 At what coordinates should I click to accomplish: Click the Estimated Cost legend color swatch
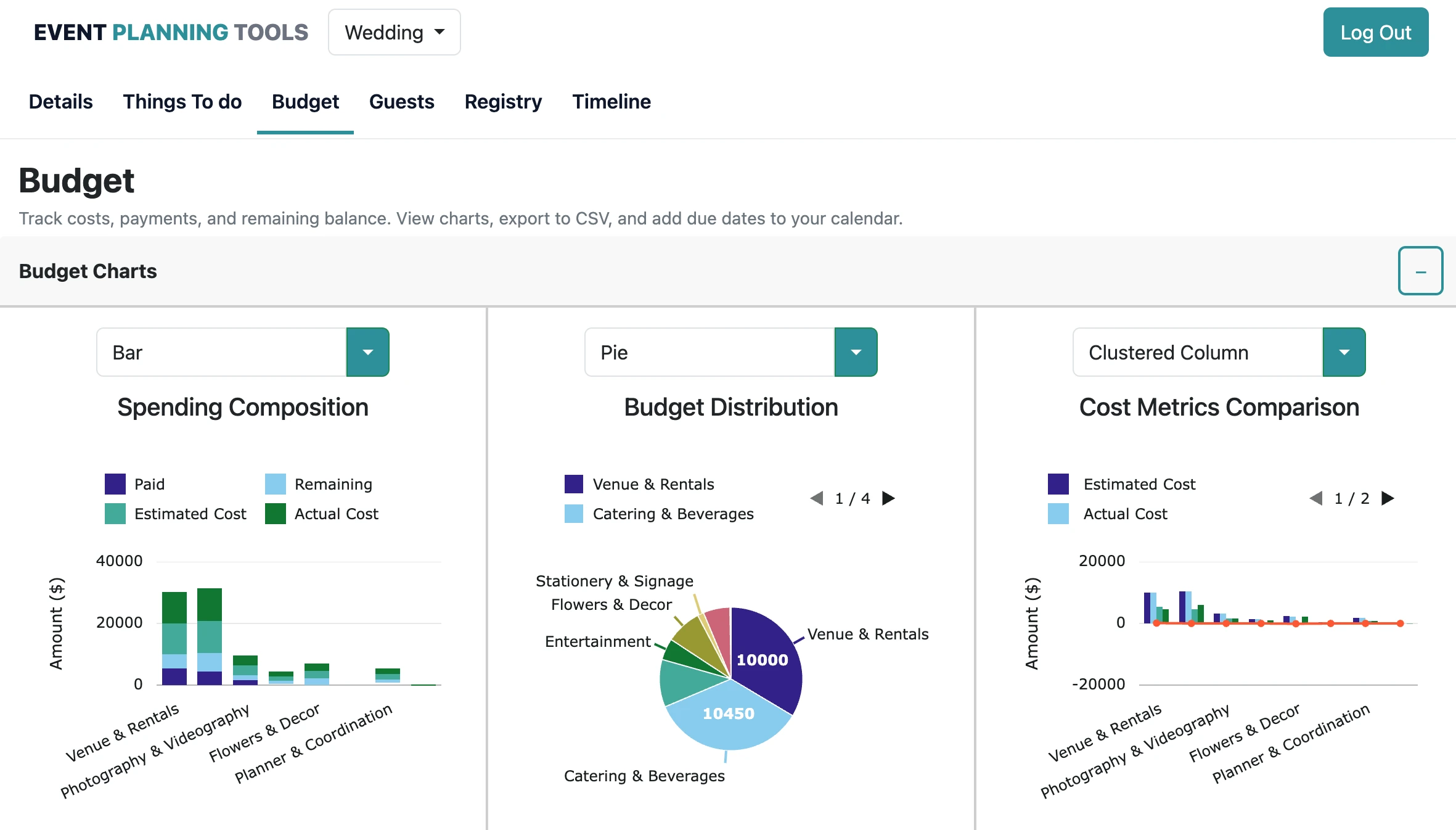tap(1058, 484)
